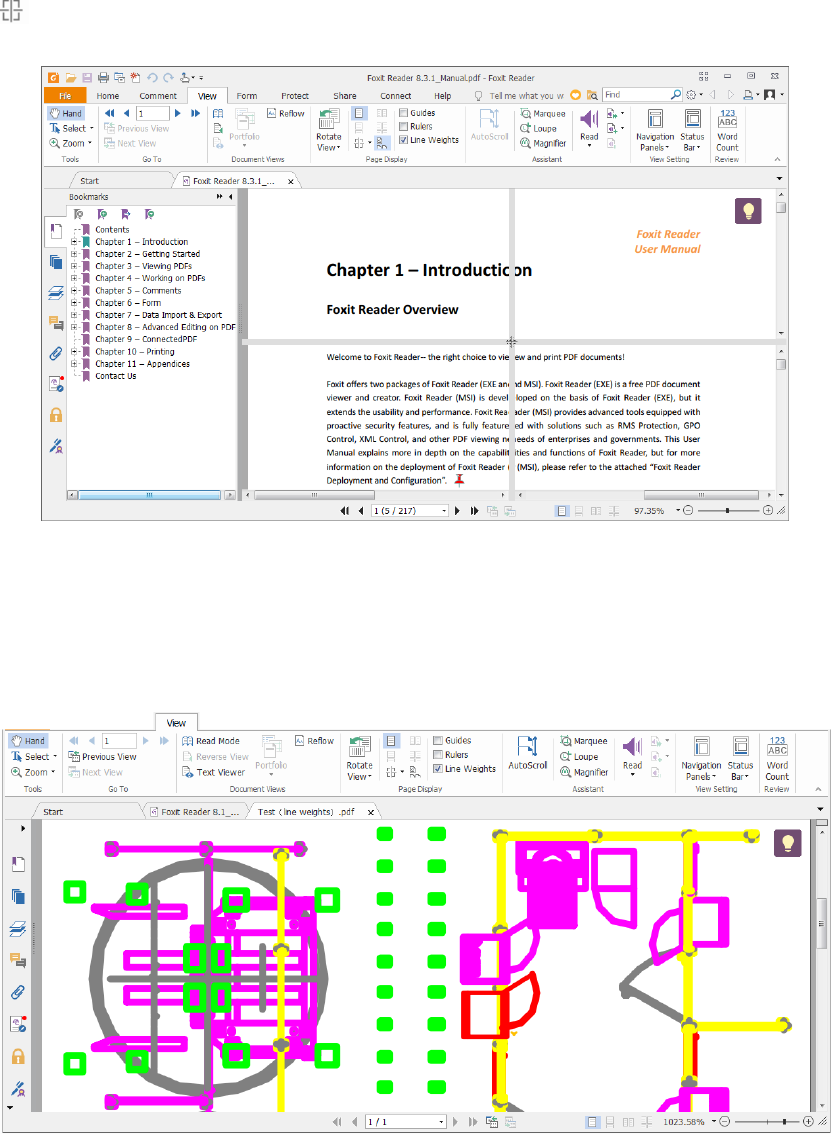This screenshot has height=1134, width=831.
Task: Expand Chapter 11 – Appendices bookmark
Action: [x=74, y=364]
